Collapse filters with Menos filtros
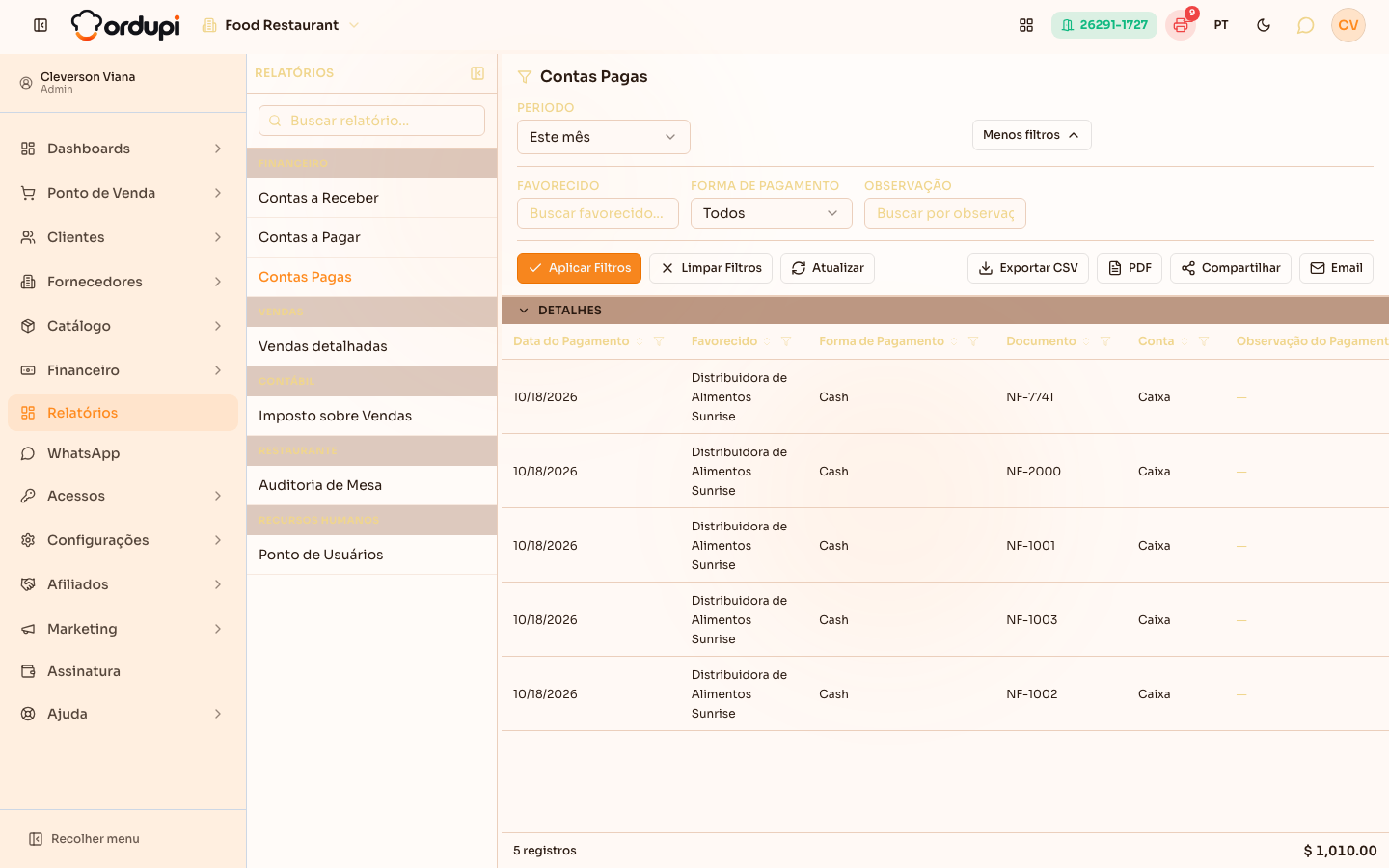This screenshot has height=868, width=1389. (x=1031, y=135)
